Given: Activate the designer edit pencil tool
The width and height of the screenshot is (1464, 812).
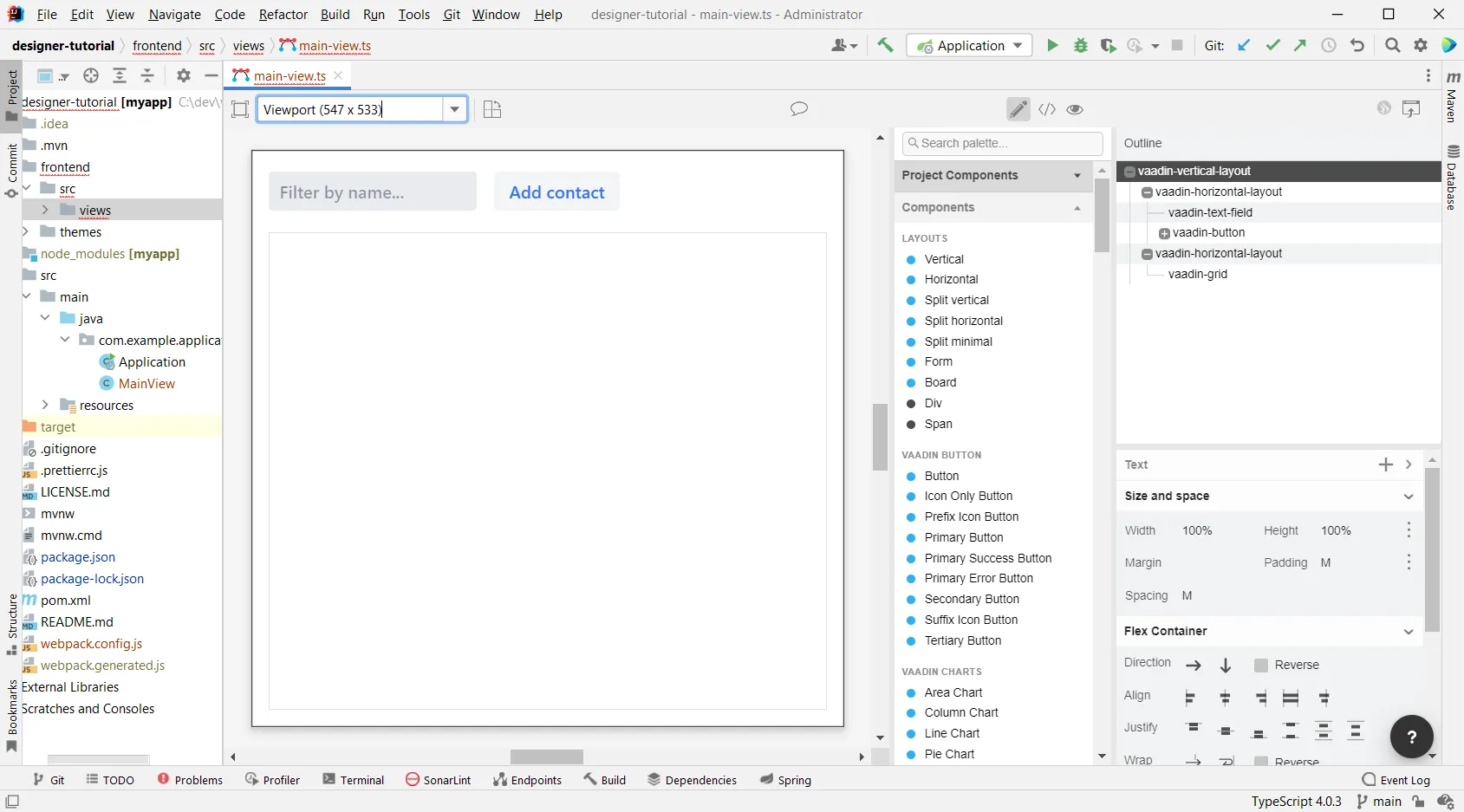Looking at the screenshot, I should tap(1018, 109).
